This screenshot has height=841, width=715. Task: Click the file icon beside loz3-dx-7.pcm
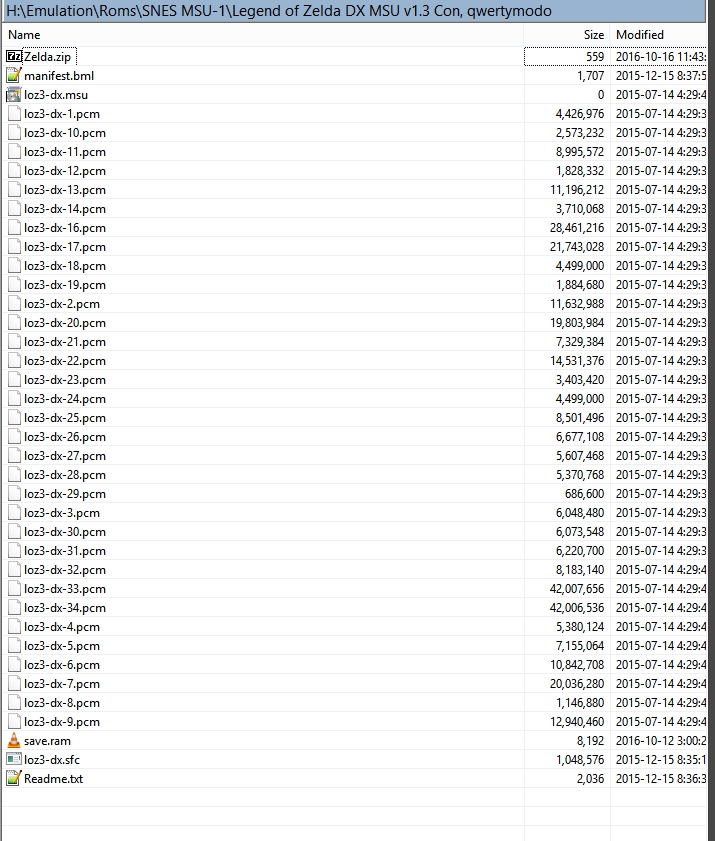(14, 684)
